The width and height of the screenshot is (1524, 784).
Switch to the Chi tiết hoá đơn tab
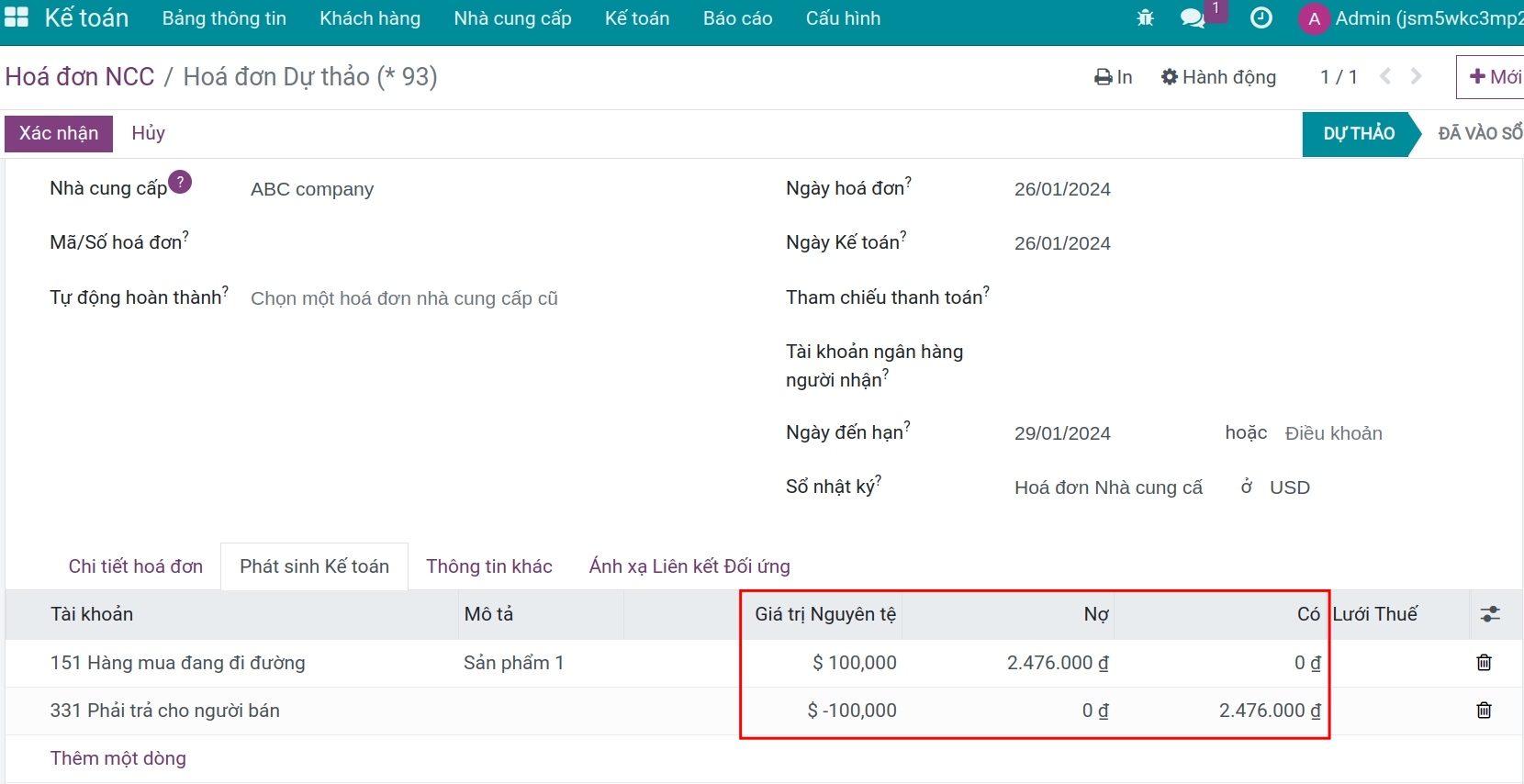tap(136, 566)
